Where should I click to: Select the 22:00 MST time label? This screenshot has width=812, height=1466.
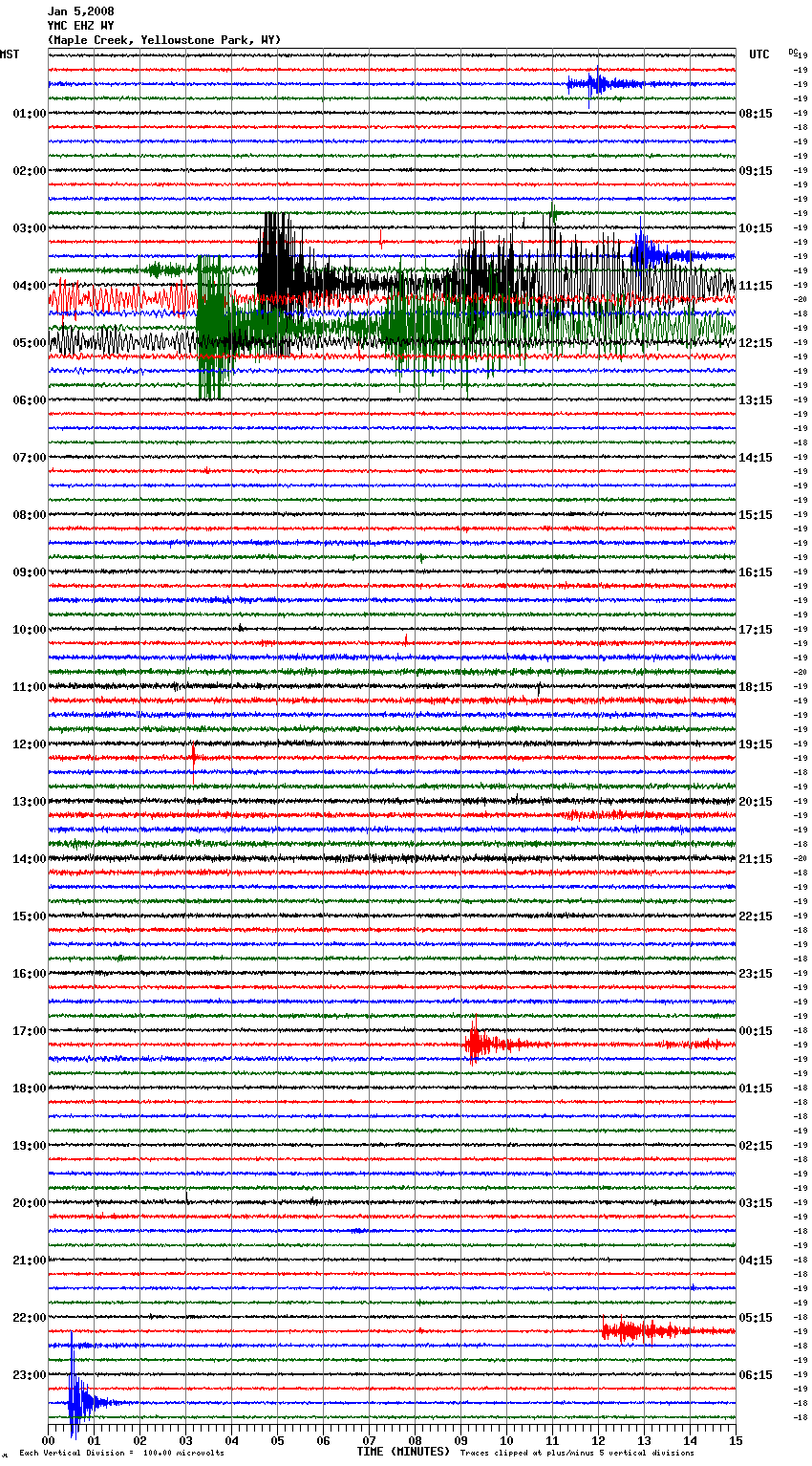30,1318
